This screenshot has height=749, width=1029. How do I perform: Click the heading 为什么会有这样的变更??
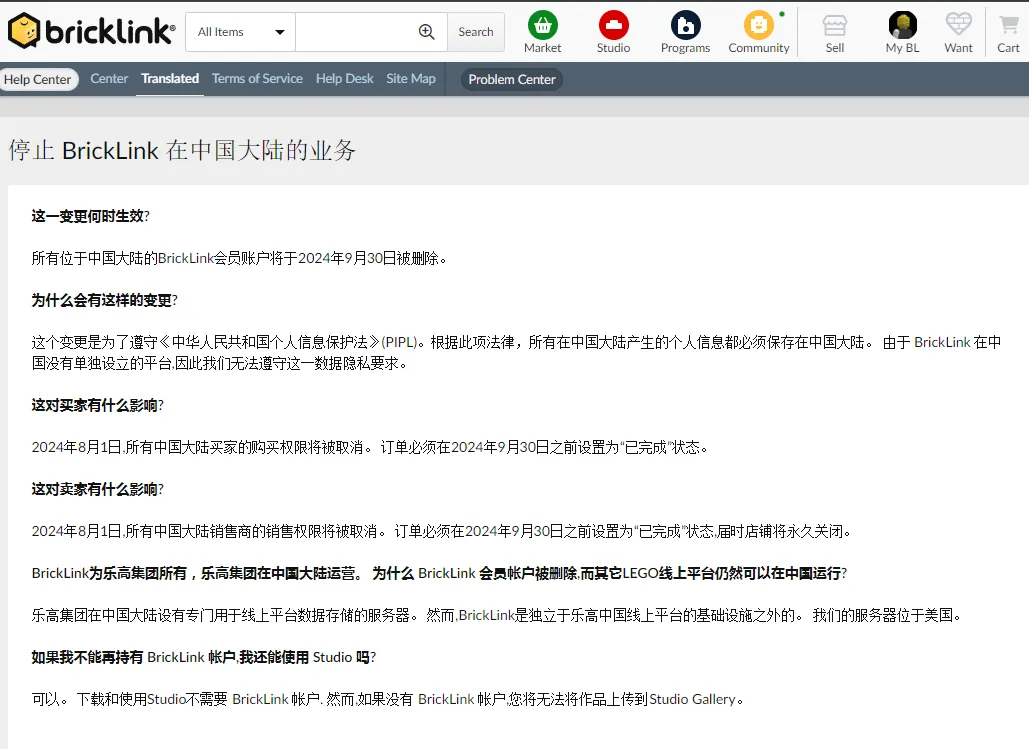[104, 300]
